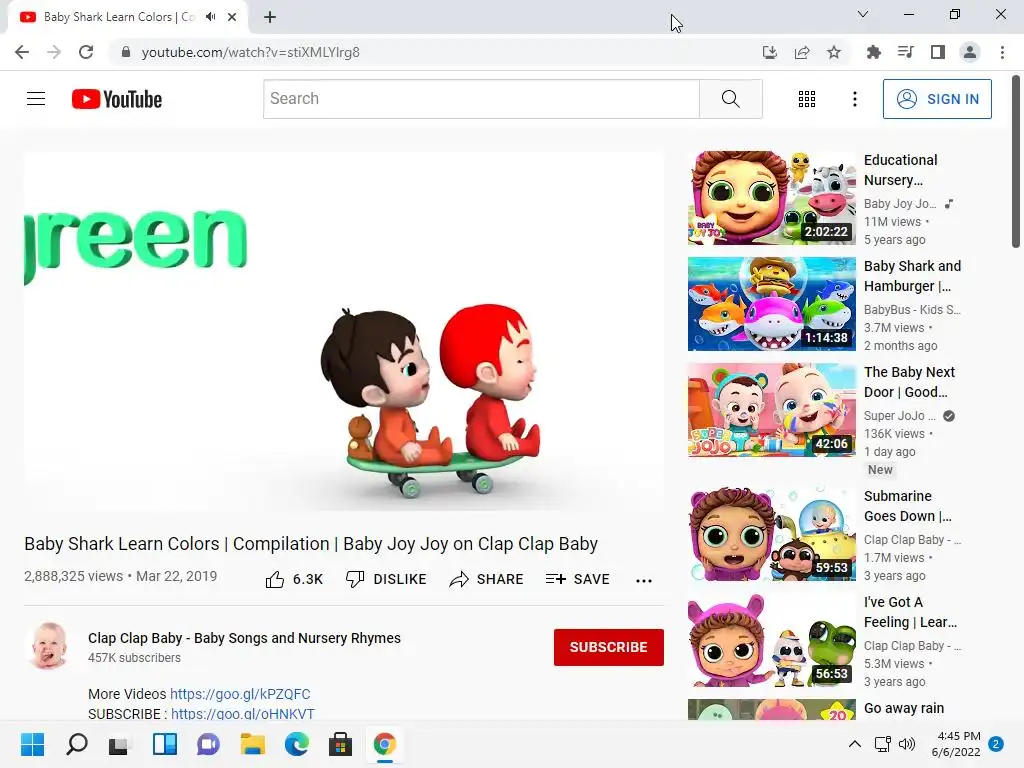
Task: Close the Baby Shark Learn Colors tab
Action: pyautogui.click(x=232, y=17)
